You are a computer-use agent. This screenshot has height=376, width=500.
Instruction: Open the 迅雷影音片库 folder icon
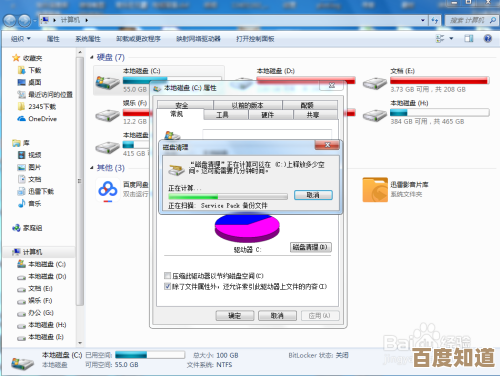pyautogui.click(x=375, y=190)
